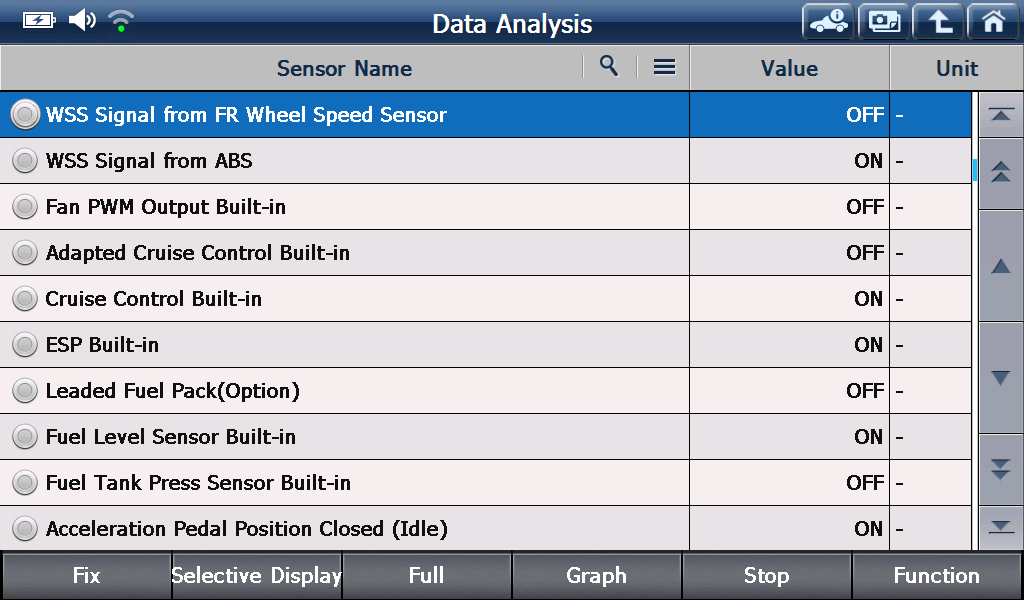
Task: Open the sensor list menu icon
Action: [x=664, y=67]
